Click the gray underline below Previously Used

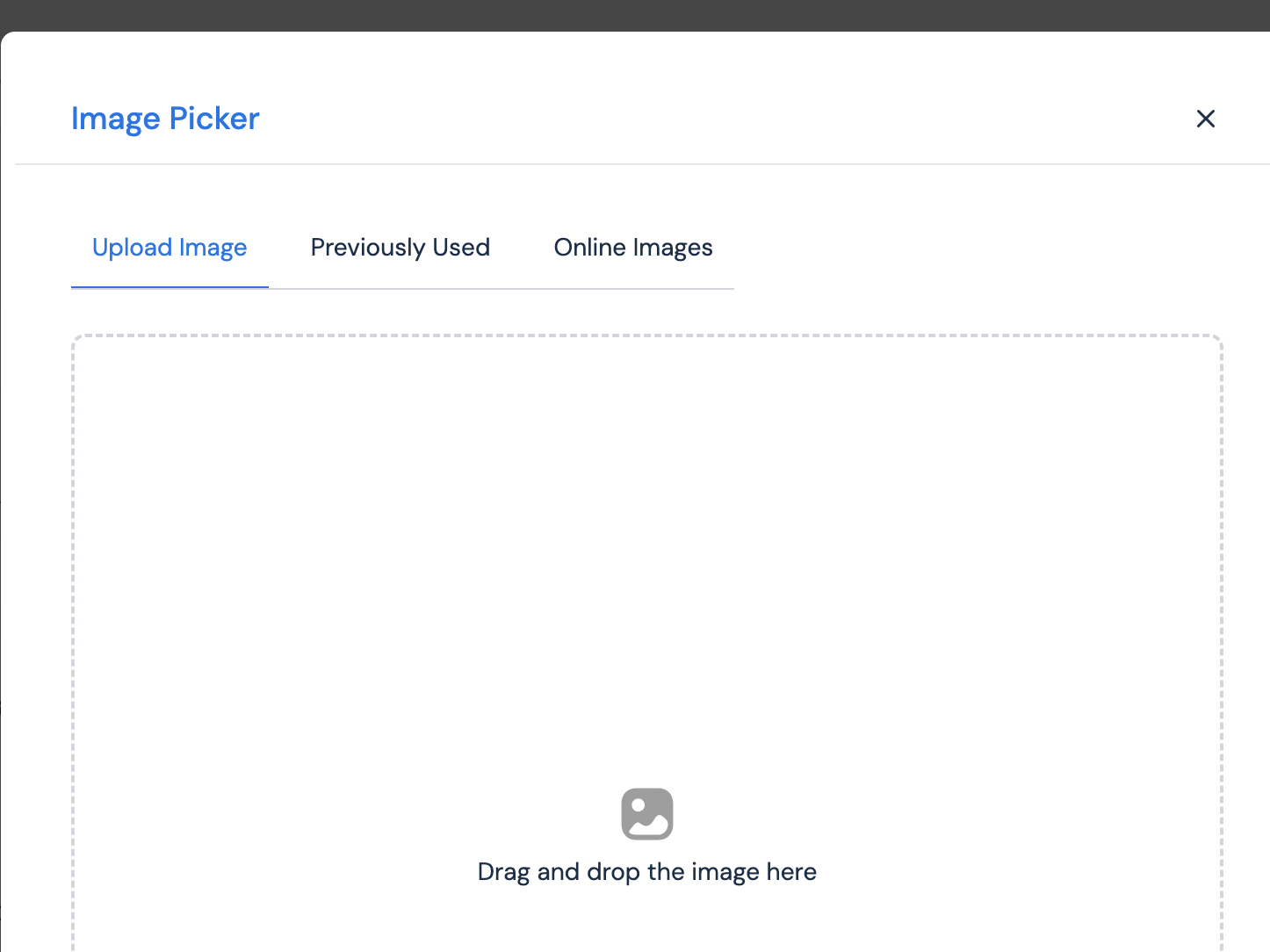click(x=400, y=288)
